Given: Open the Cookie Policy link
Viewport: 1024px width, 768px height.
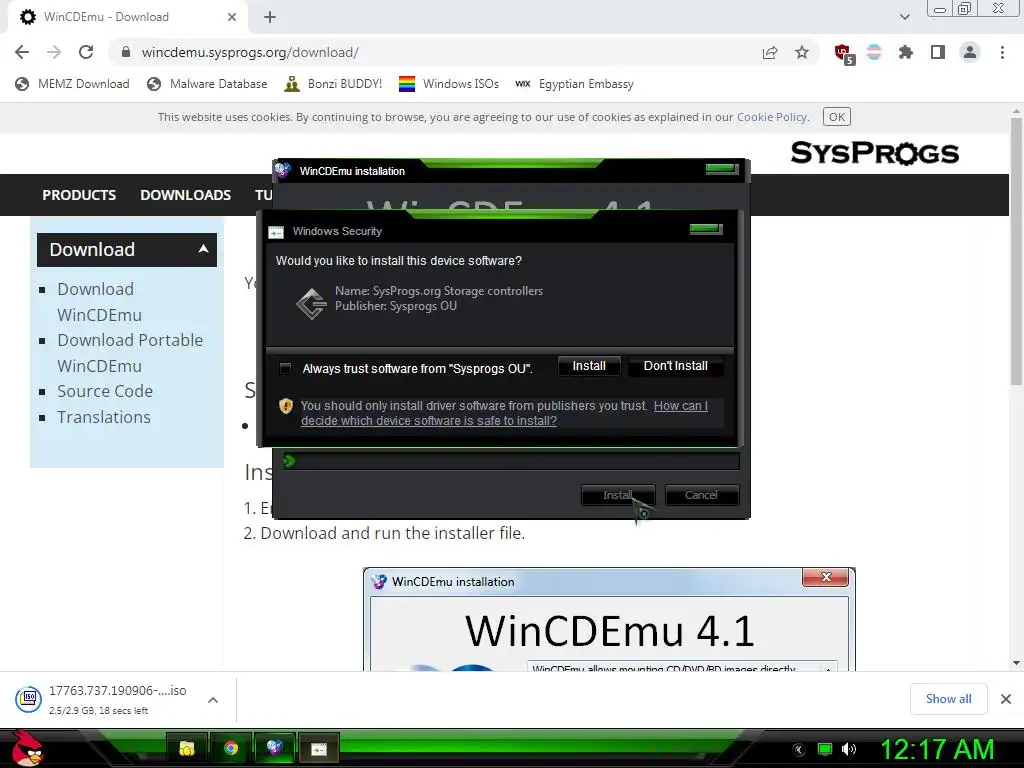Looking at the screenshot, I should [x=772, y=117].
